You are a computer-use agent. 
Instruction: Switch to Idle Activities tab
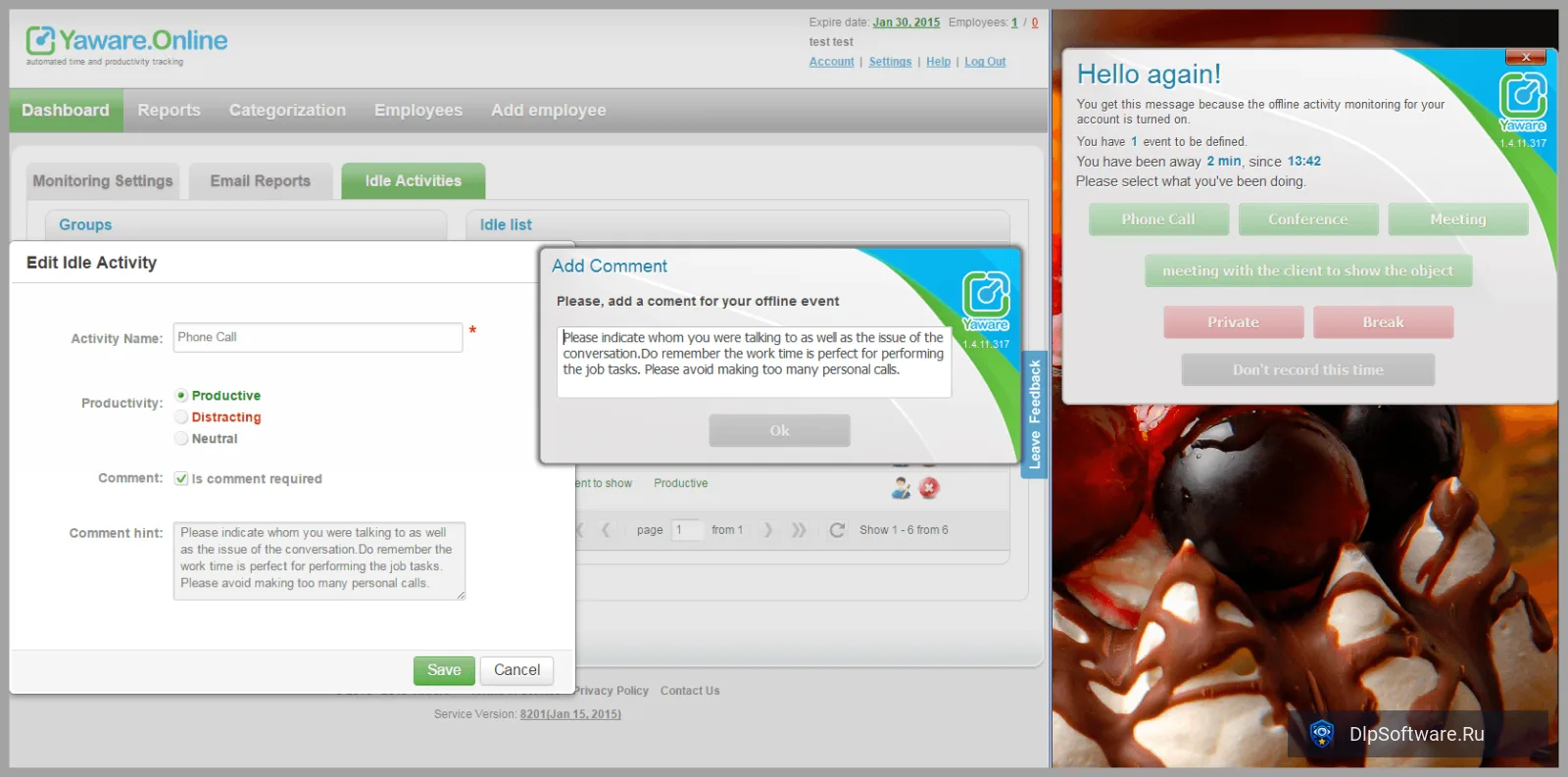pyautogui.click(x=414, y=181)
